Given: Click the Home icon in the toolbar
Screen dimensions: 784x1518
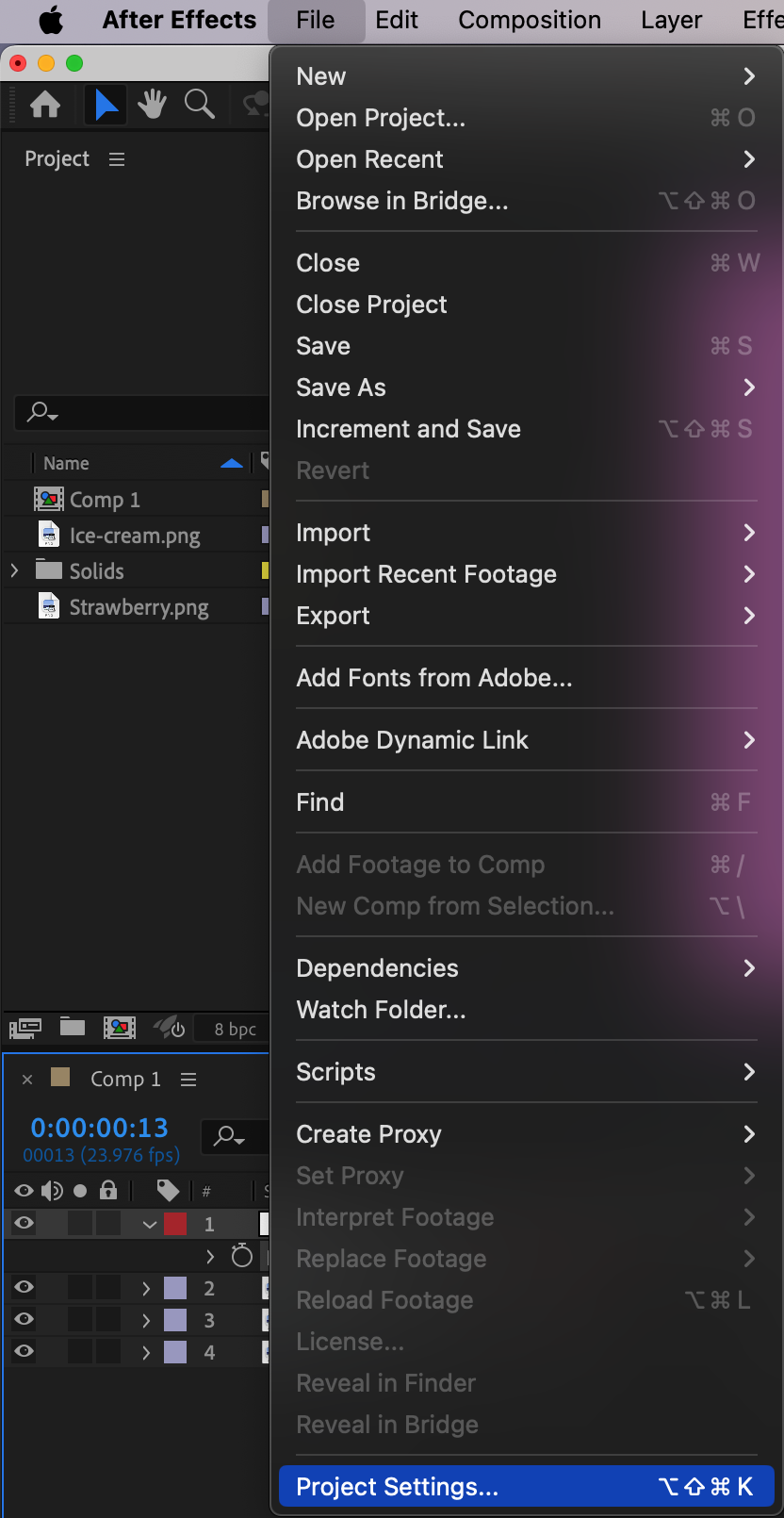Looking at the screenshot, I should click(45, 104).
